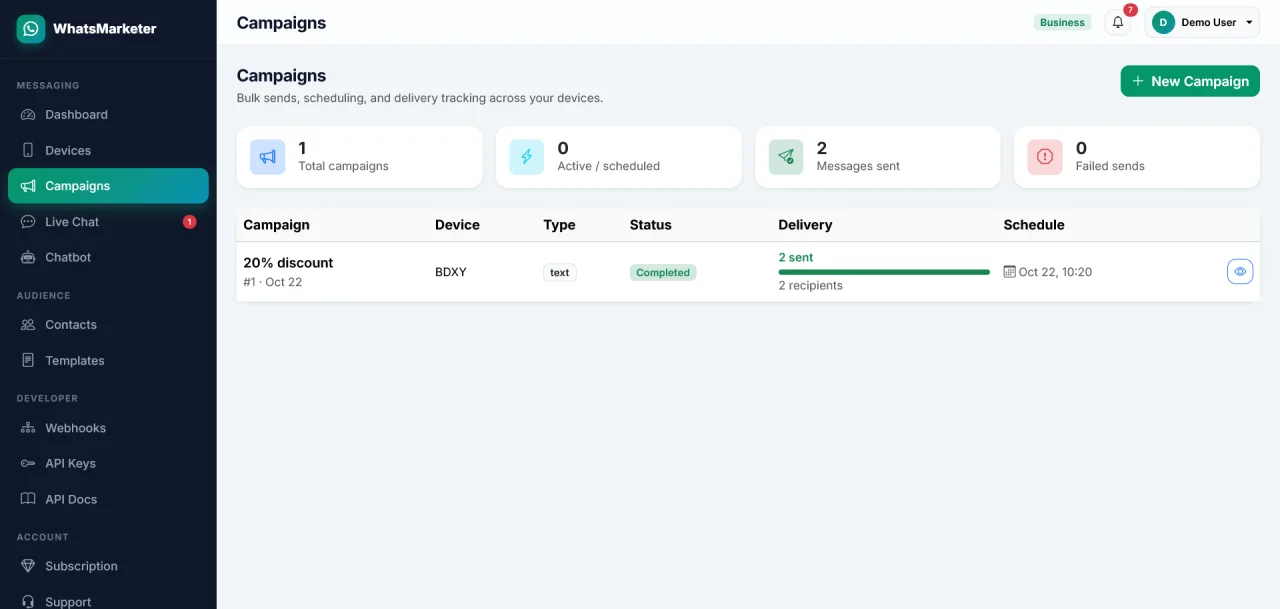Click the 'Oct 22, 10:20' schedule text

(x=1055, y=272)
